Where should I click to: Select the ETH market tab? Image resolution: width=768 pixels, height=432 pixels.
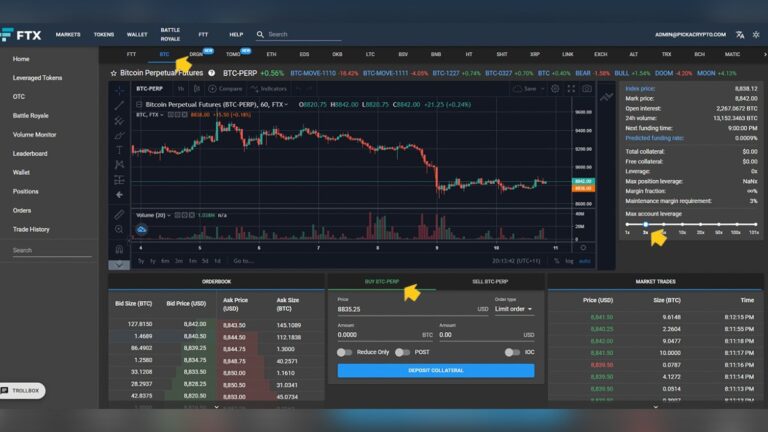click(x=271, y=54)
